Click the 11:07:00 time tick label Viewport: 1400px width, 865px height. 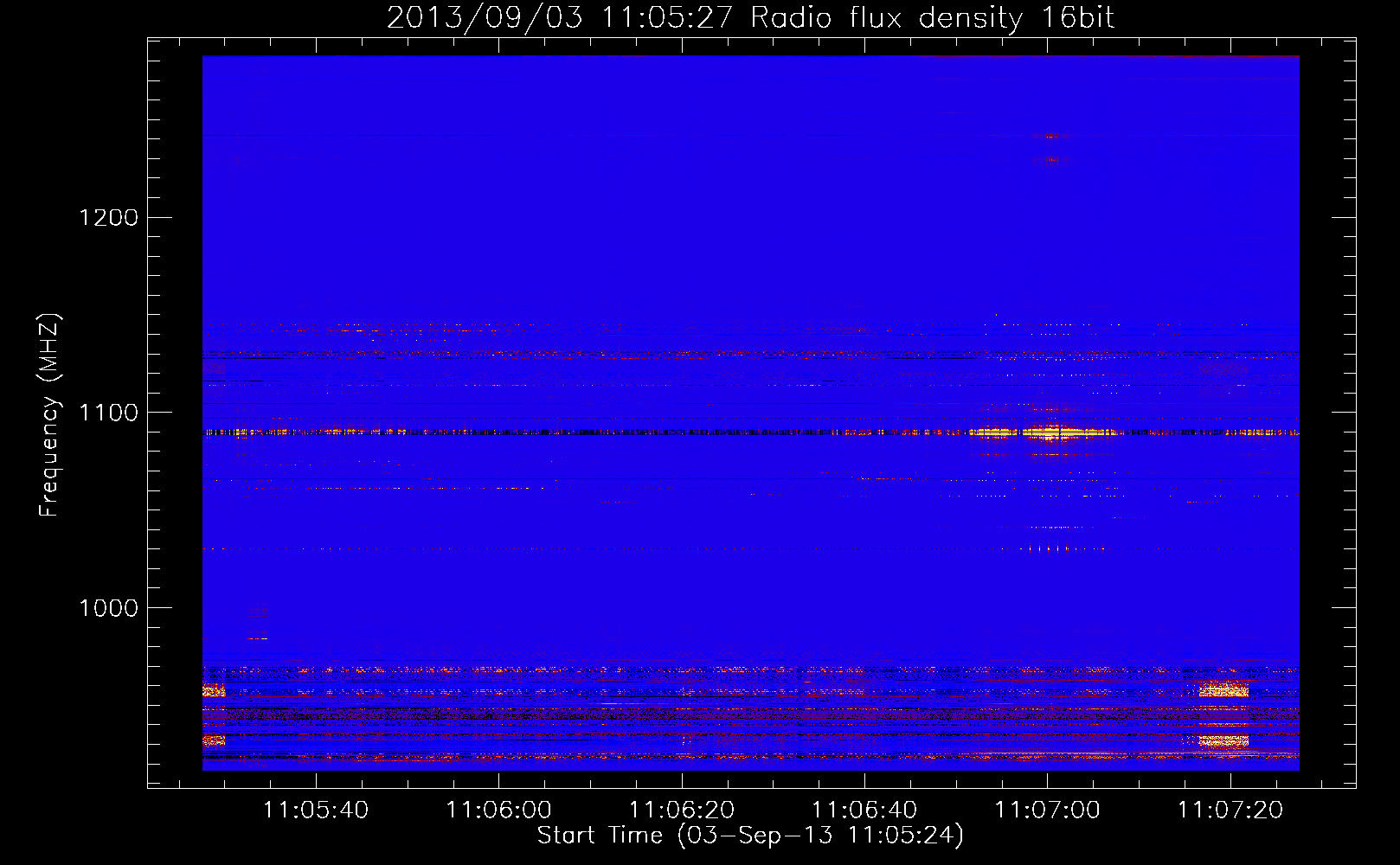(1048, 811)
